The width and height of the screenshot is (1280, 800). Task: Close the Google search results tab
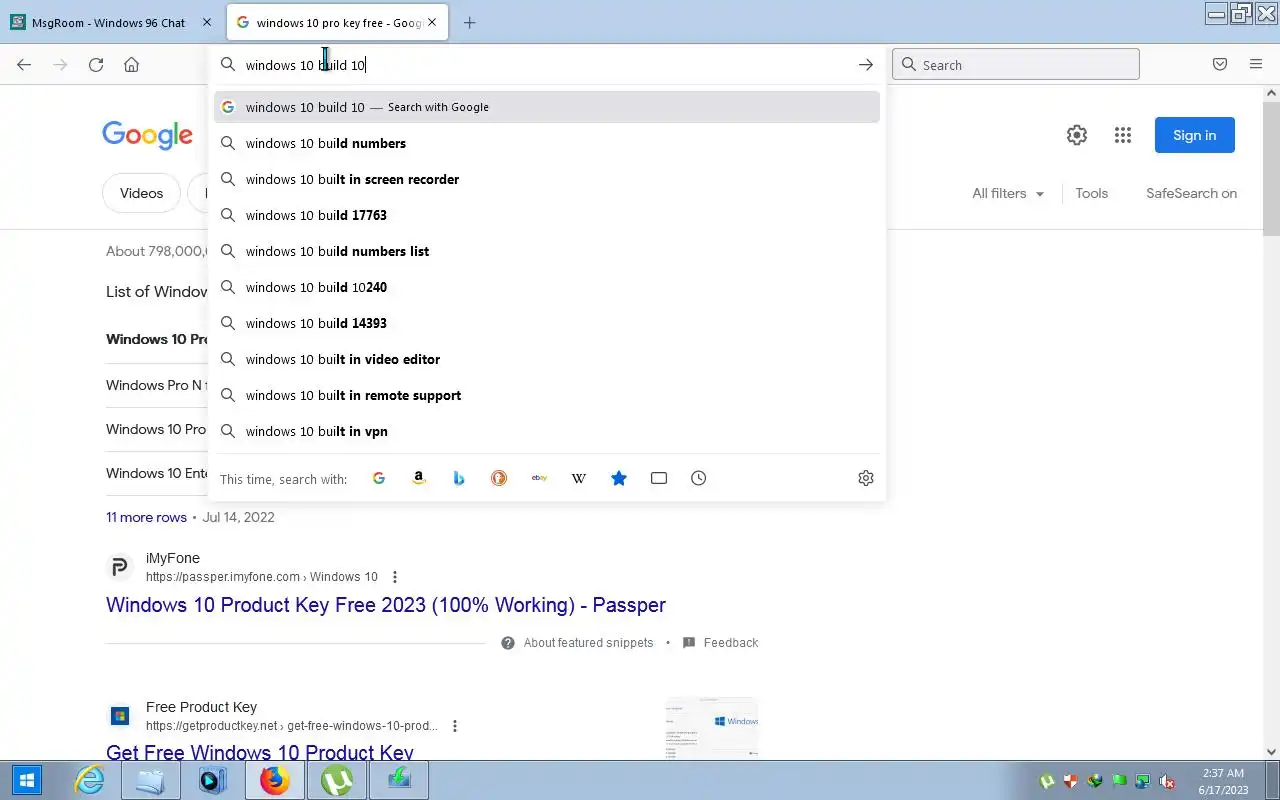pyautogui.click(x=432, y=22)
